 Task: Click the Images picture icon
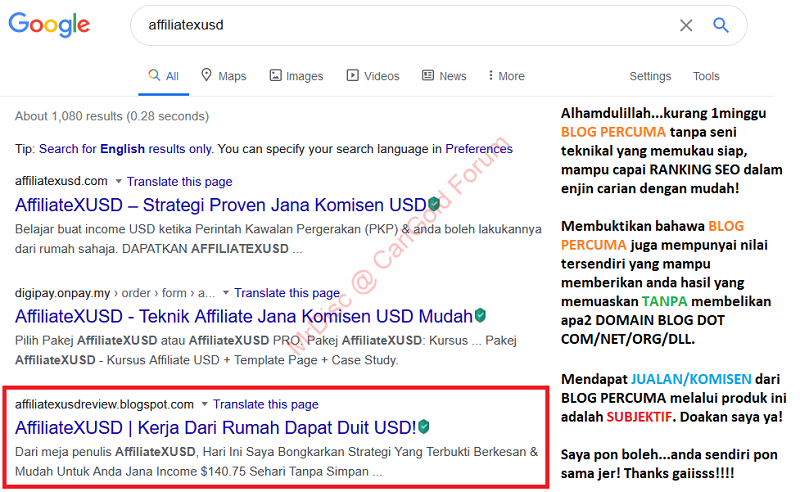[x=276, y=76]
